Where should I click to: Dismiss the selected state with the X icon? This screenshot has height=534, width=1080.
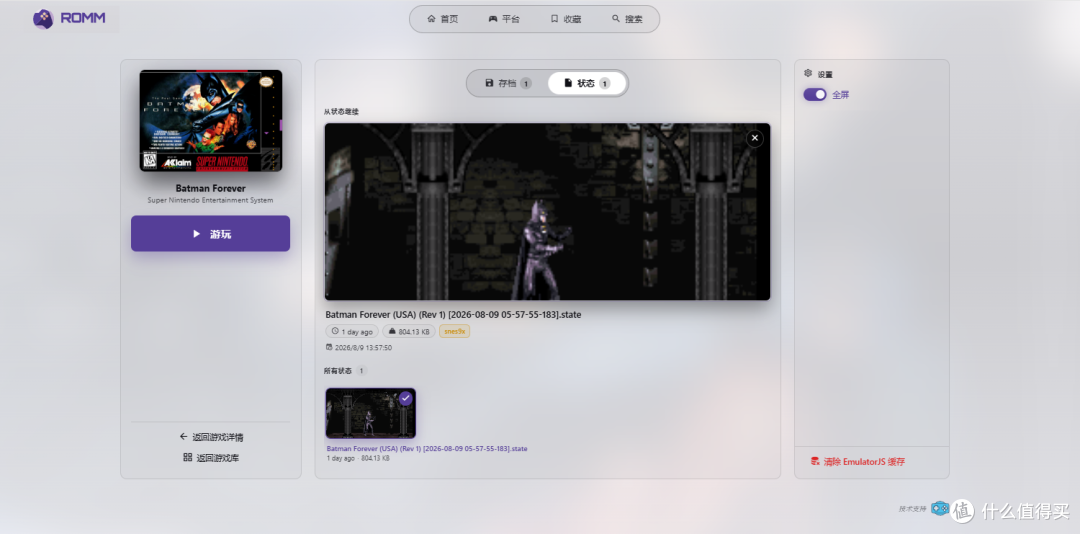tap(755, 138)
